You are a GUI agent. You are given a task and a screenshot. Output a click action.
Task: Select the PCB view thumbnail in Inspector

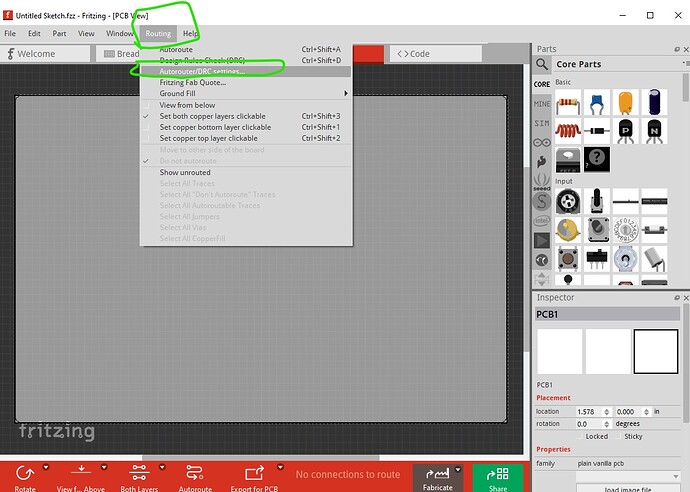coord(655,351)
